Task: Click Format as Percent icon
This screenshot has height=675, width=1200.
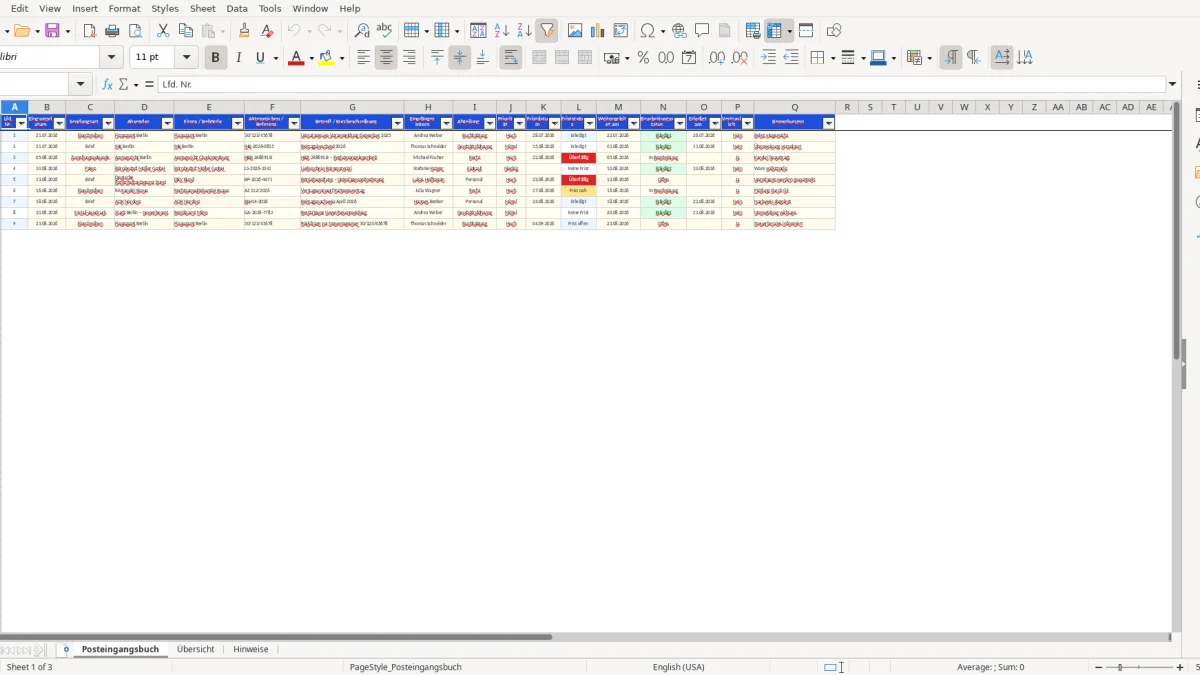Action: (643, 58)
